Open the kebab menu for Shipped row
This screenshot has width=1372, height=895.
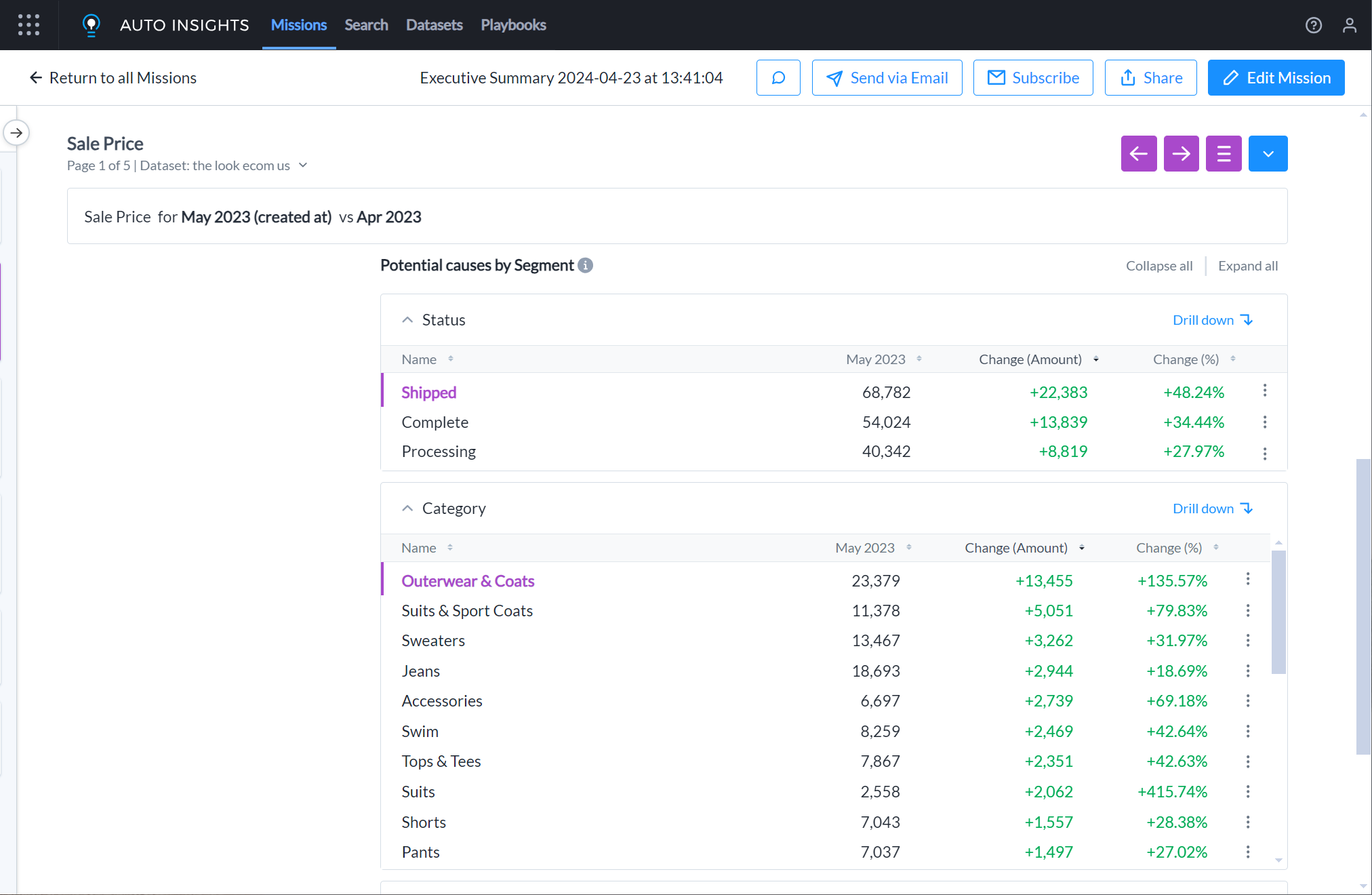(x=1265, y=391)
